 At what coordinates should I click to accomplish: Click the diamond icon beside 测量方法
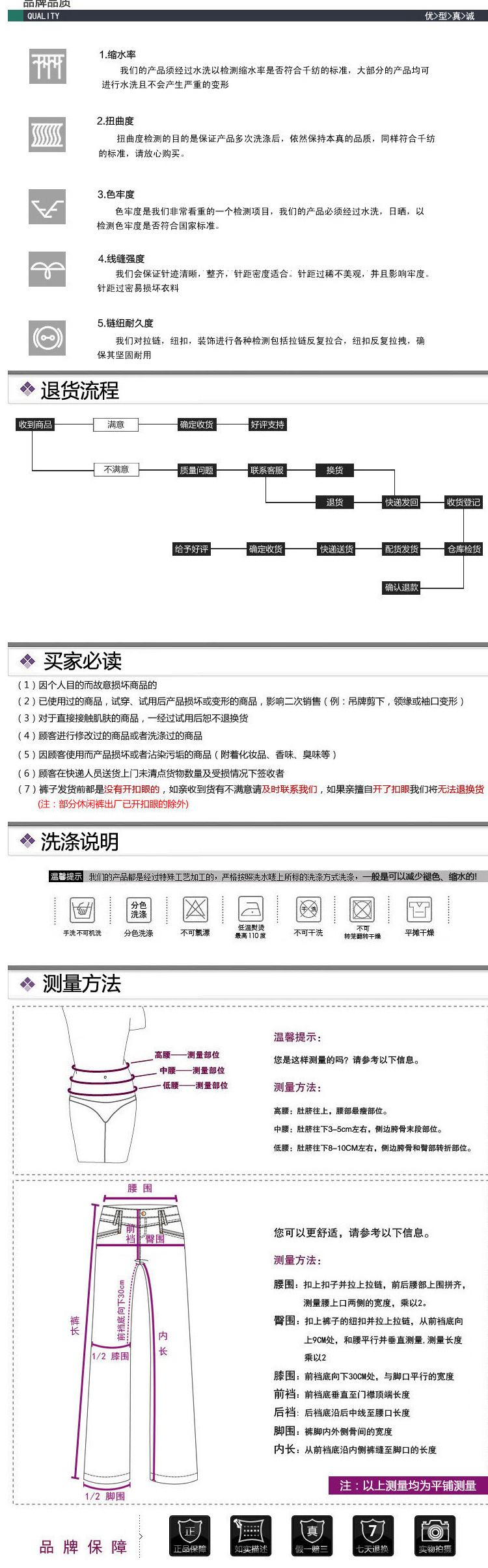tap(27, 984)
